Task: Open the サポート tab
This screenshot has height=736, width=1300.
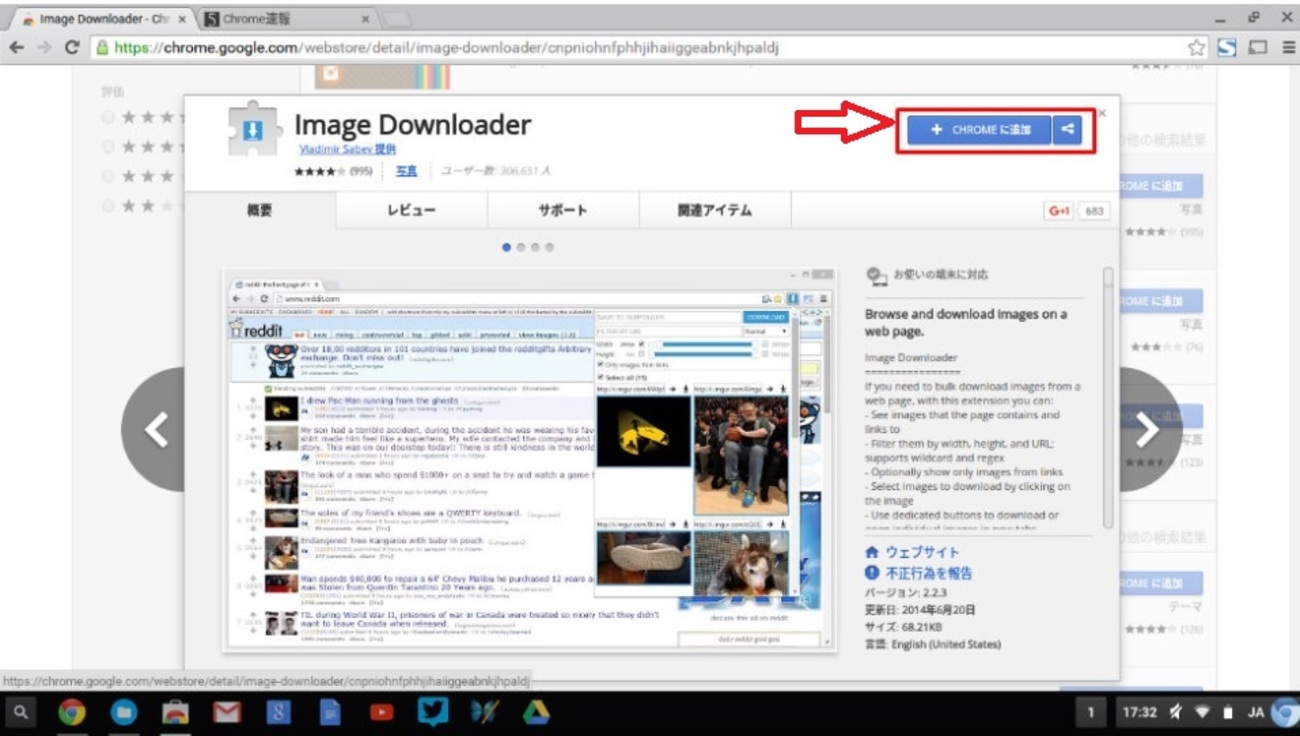Action: (x=563, y=211)
